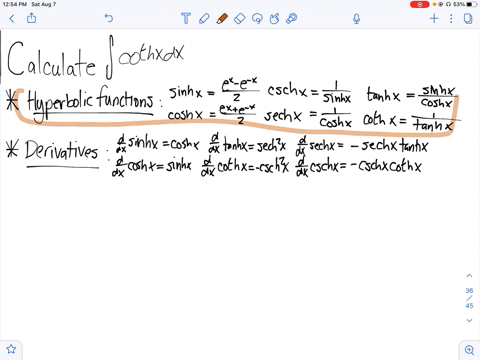Tap the d/dx cothx = -csch²x formula
The width and height of the screenshot is (480, 360).
tap(245, 167)
